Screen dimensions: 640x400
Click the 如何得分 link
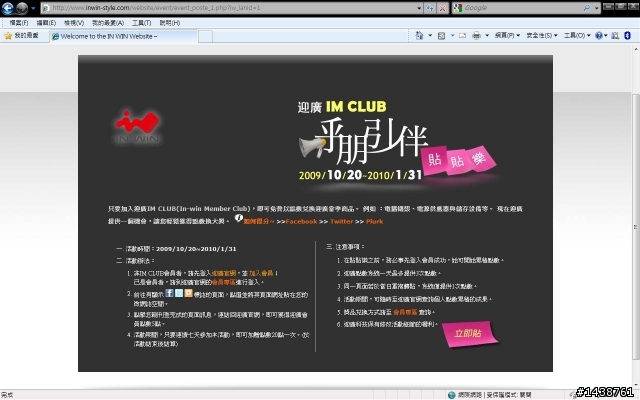[x=258, y=221]
